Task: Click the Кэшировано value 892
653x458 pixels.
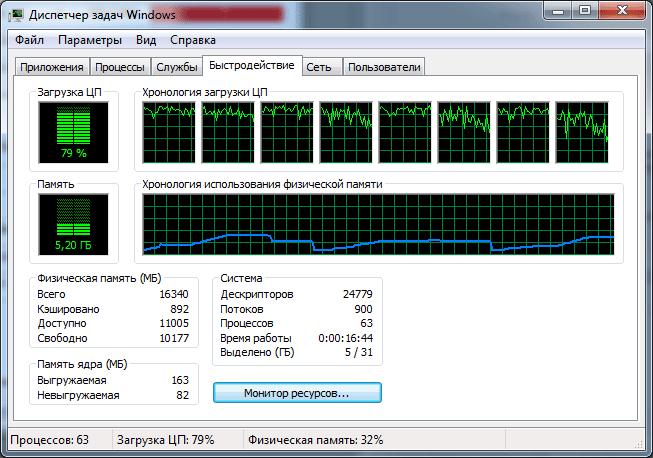Action: click(x=179, y=309)
